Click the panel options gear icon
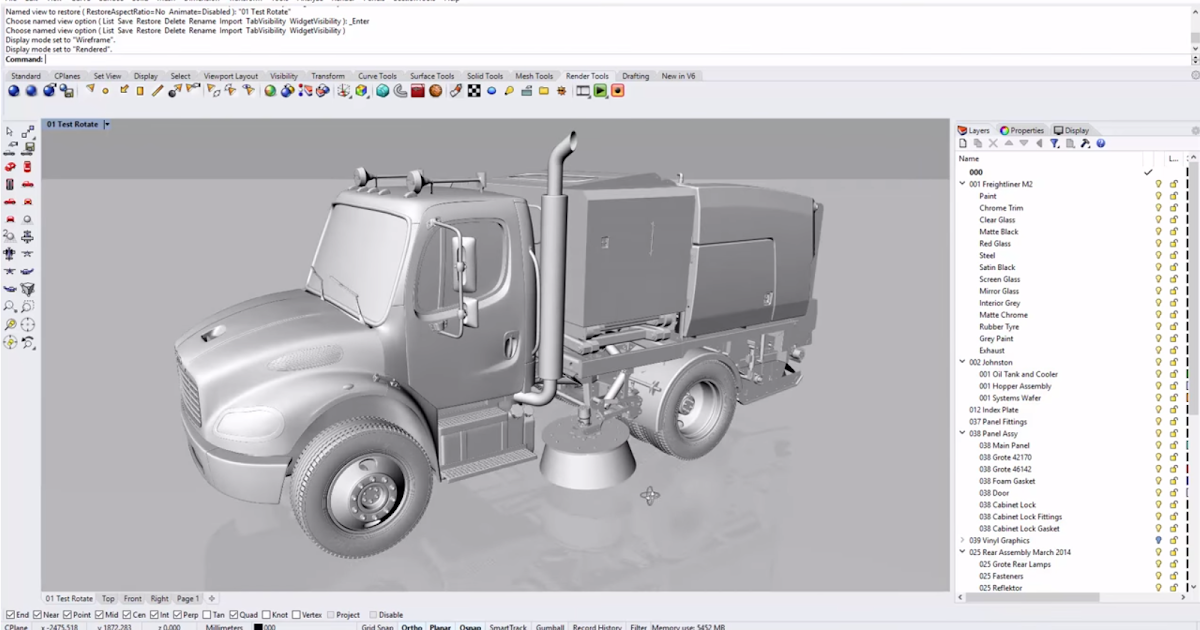 click(1193, 130)
